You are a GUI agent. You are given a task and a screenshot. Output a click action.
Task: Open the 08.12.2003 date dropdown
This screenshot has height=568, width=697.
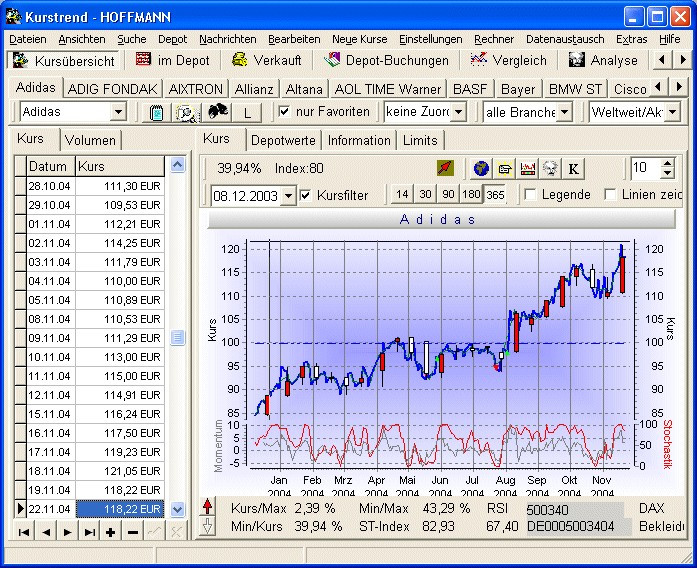289,196
